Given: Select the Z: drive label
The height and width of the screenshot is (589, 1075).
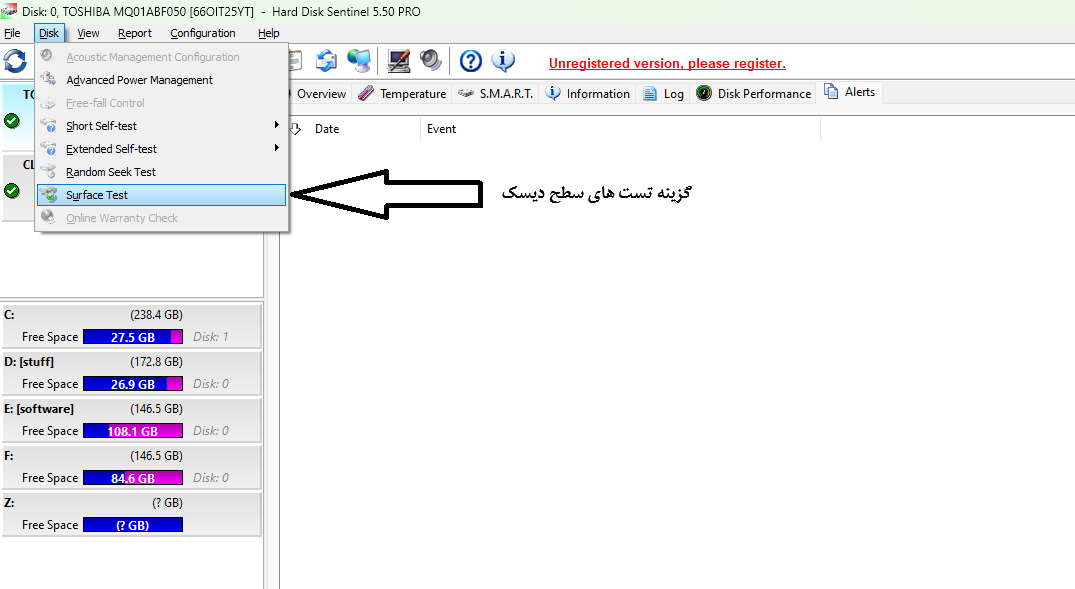Looking at the screenshot, I should pos(9,503).
